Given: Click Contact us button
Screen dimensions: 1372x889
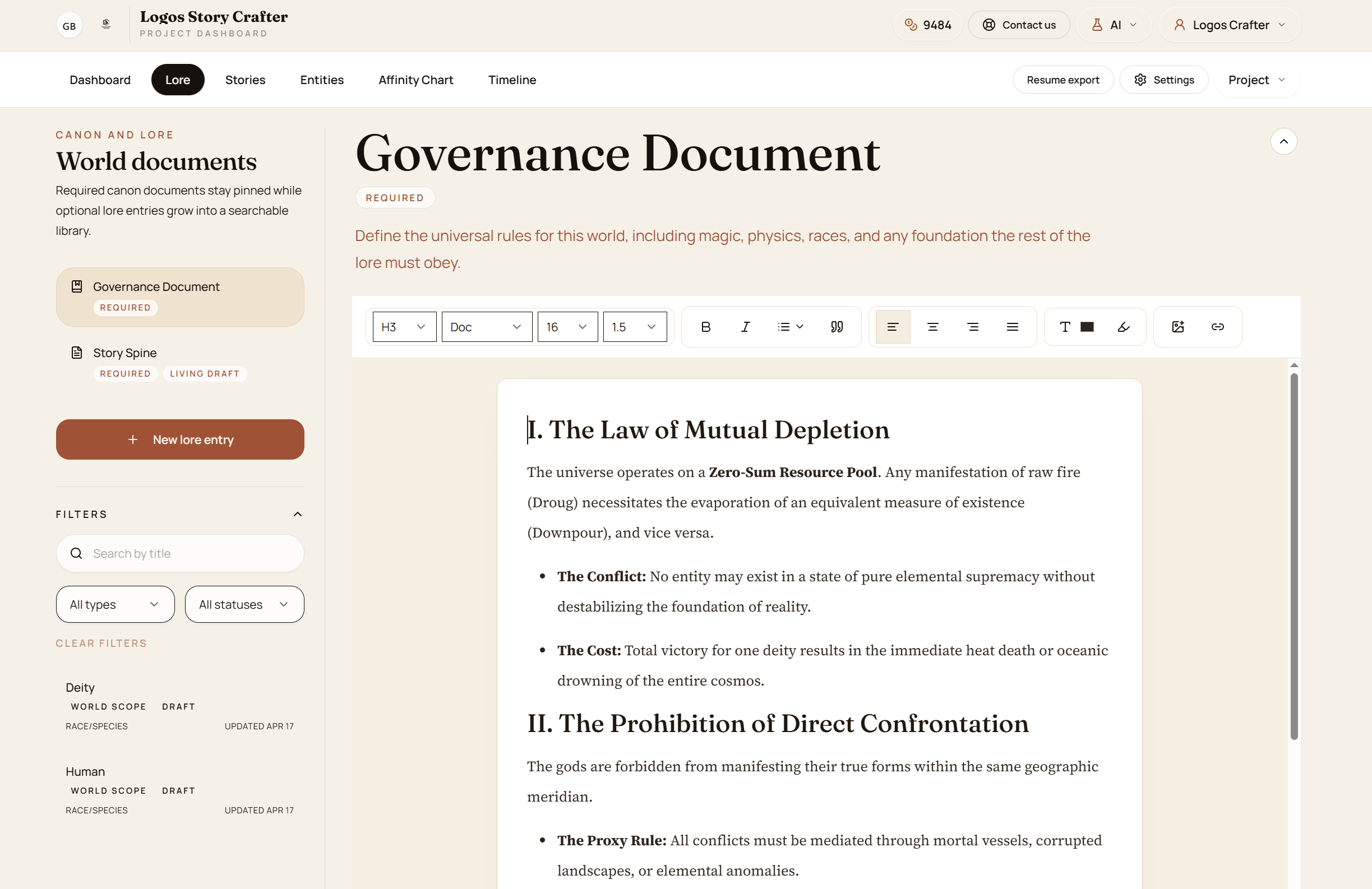Looking at the screenshot, I should [x=1019, y=25].
